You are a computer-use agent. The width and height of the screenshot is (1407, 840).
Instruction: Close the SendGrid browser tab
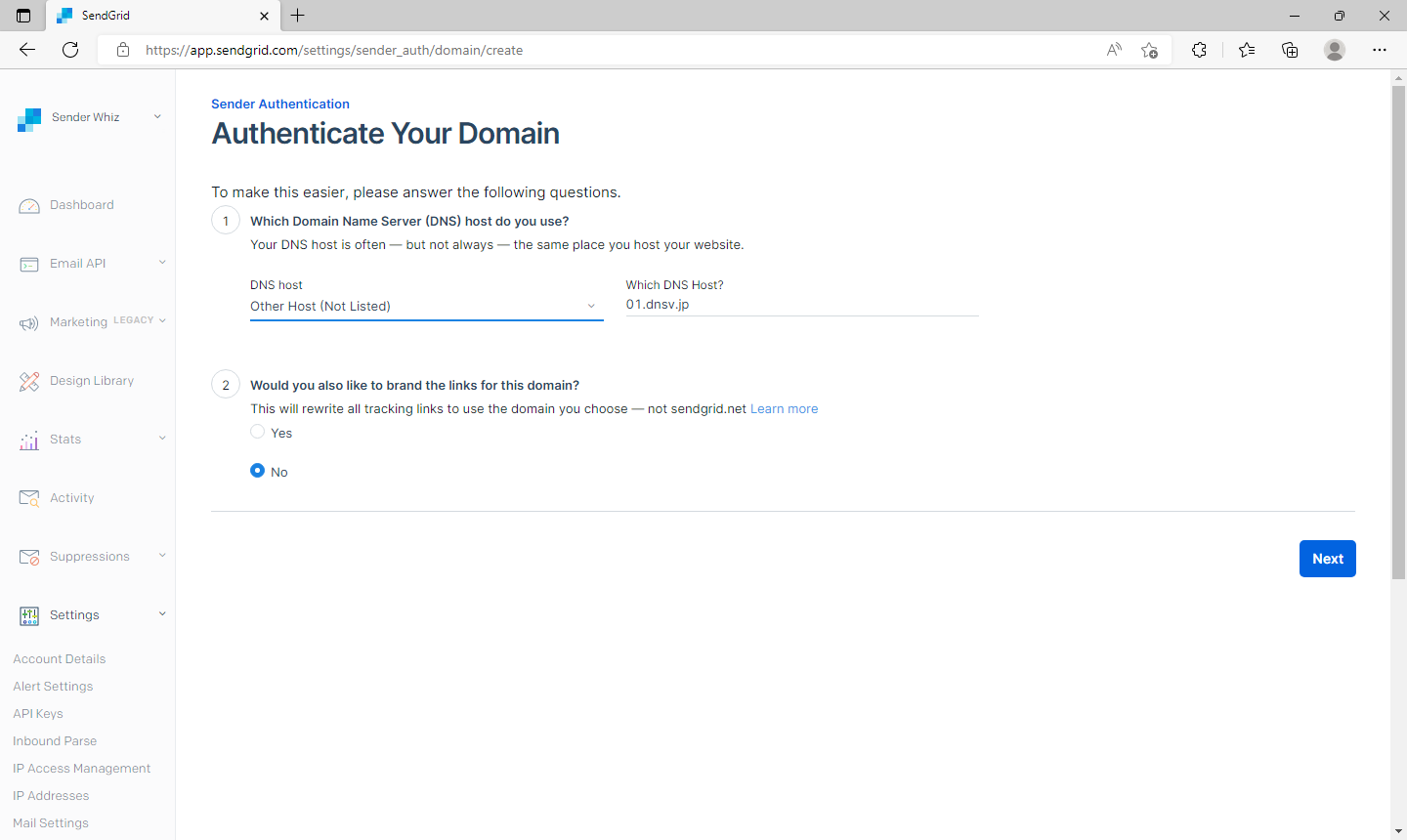(x=264, y=16)
